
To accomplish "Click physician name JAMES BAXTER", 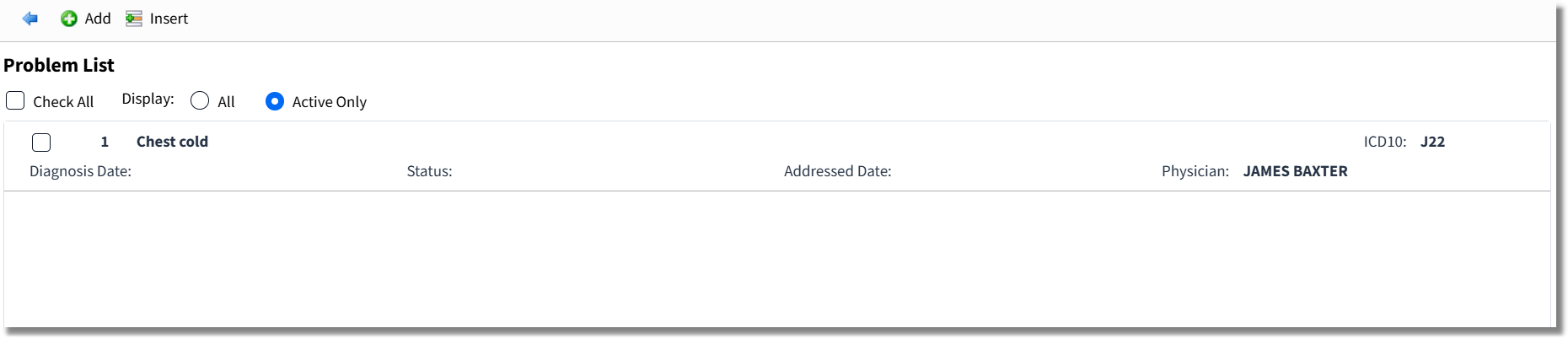I will point(1295,171).
